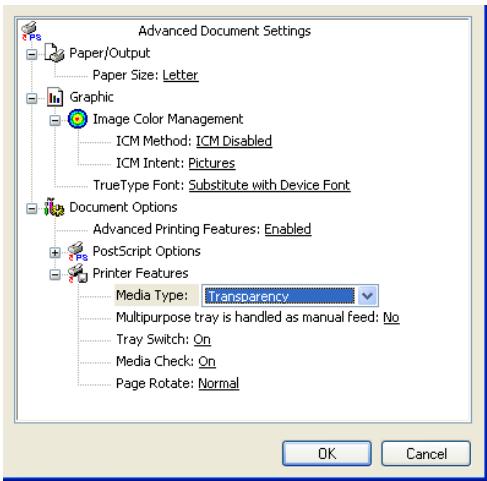Select the Printer Features label

click(x=140, y=273)
